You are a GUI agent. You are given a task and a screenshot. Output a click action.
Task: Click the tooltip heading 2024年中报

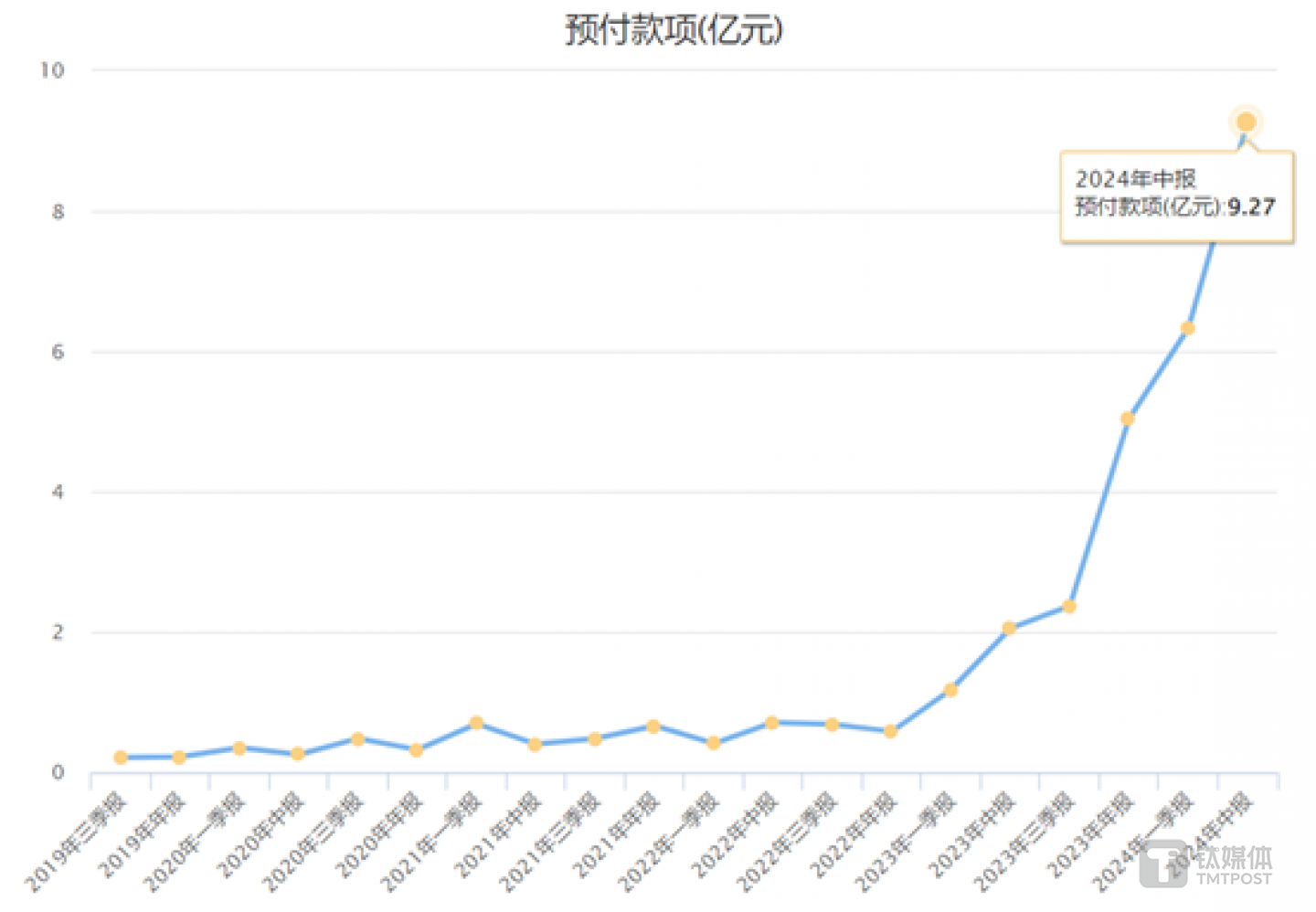[x=1135, y=179]
